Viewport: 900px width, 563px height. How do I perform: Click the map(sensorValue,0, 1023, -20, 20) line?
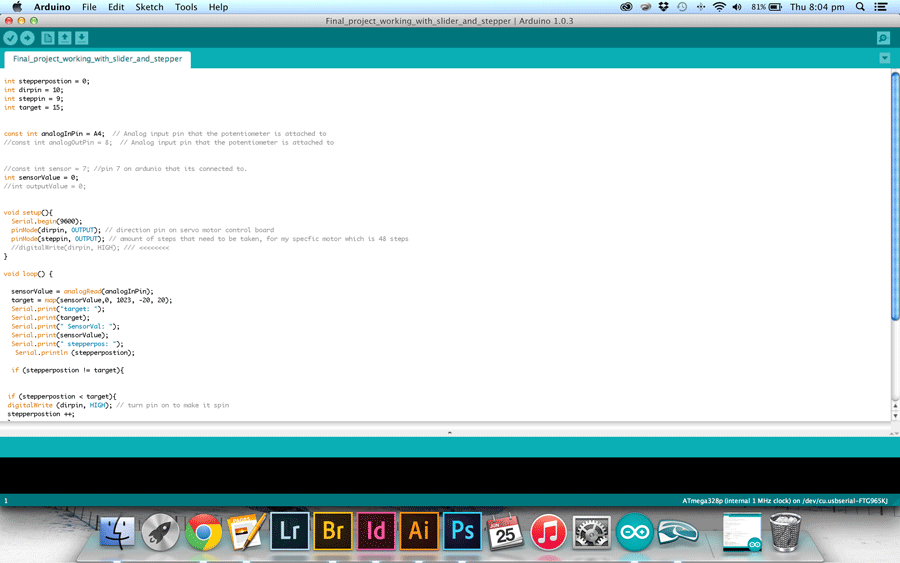coord(91,300)
